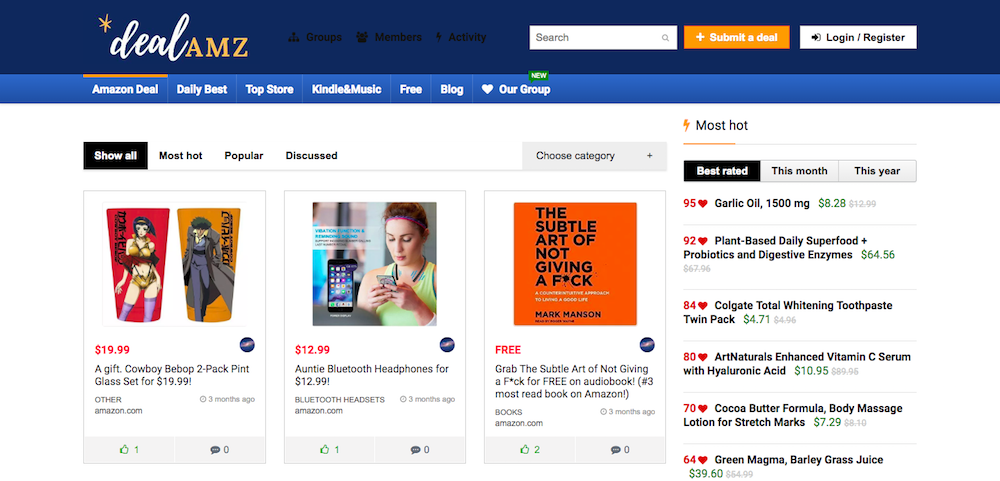Open the Groups page in header
The height and width of the screenshot is (481, 1000).
[315, 37]
